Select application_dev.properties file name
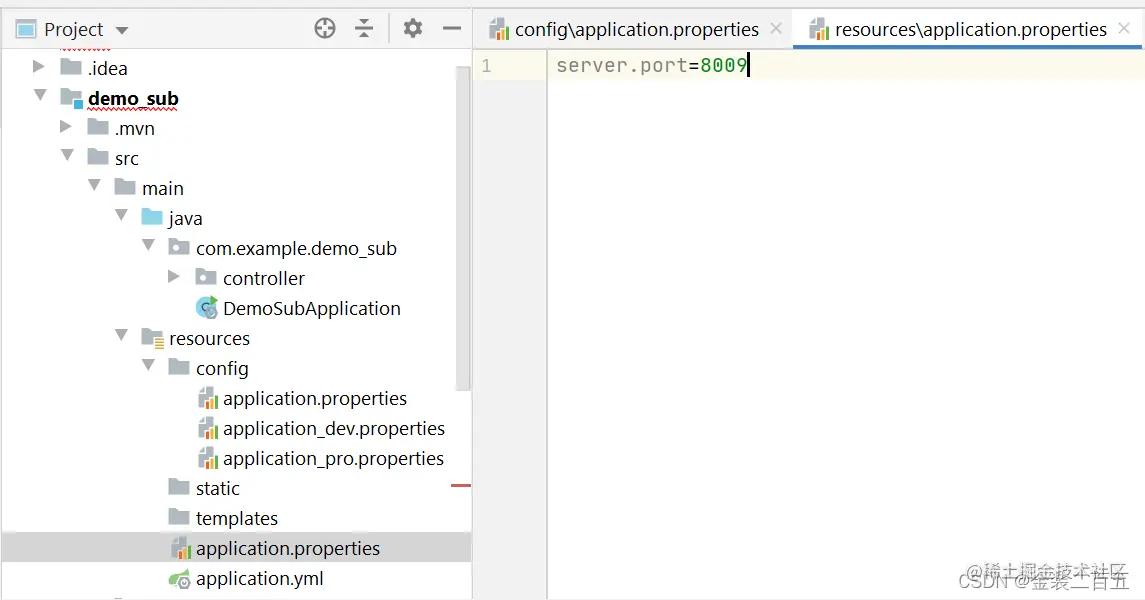 point(334,428)
